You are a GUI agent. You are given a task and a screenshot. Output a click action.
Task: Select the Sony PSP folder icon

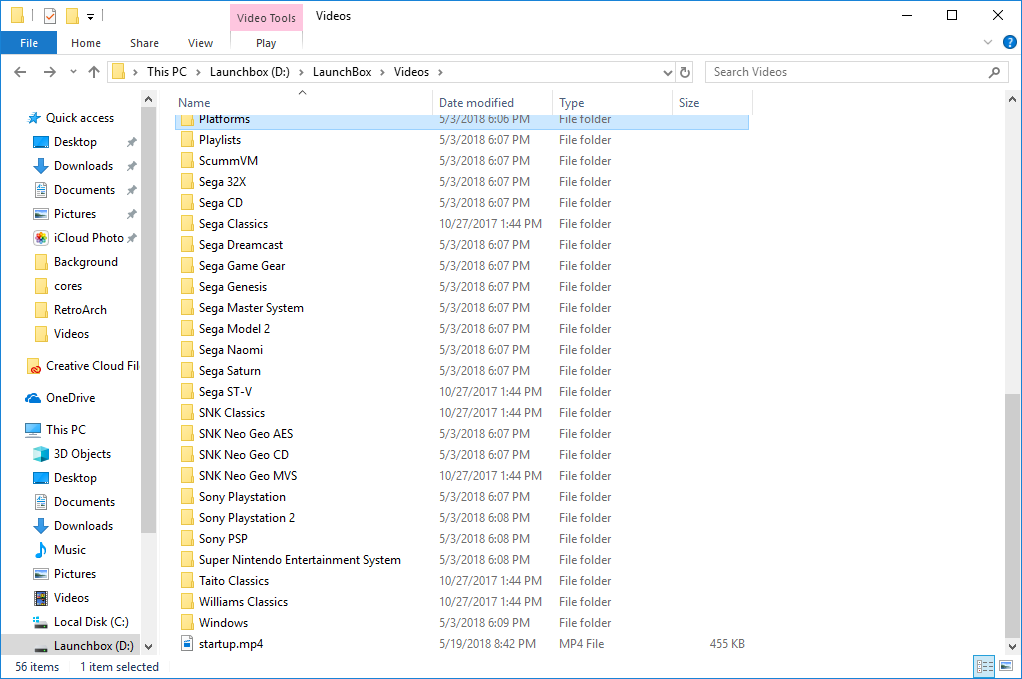(x=187, y=539)
